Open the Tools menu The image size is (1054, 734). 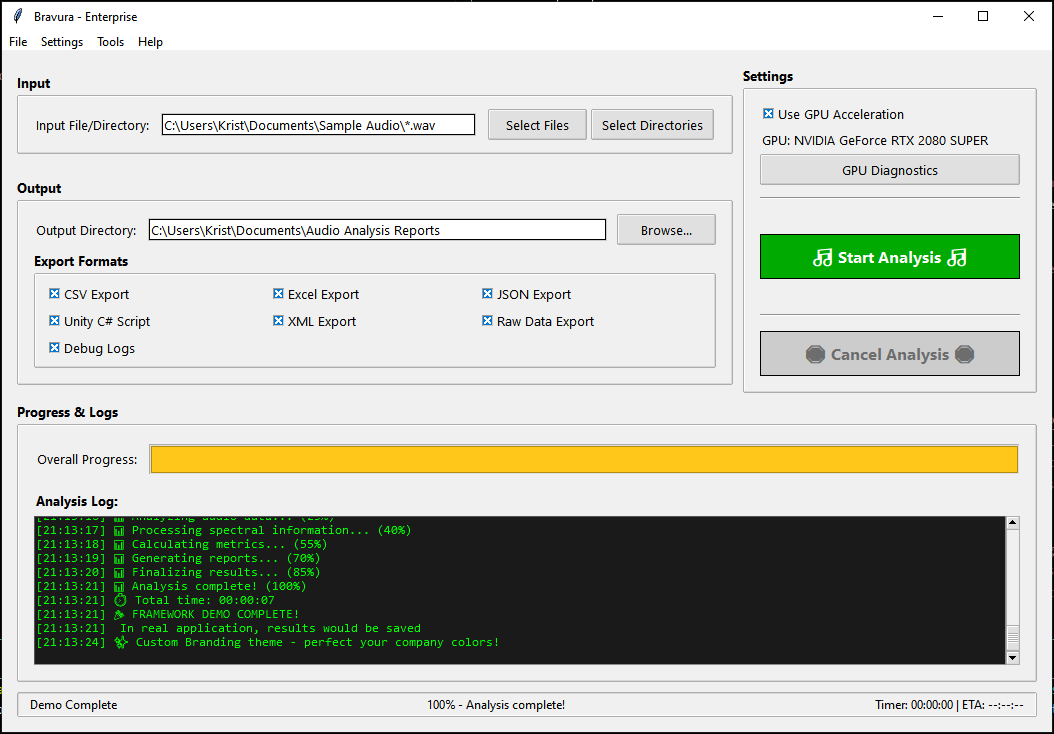pos(110,42)
